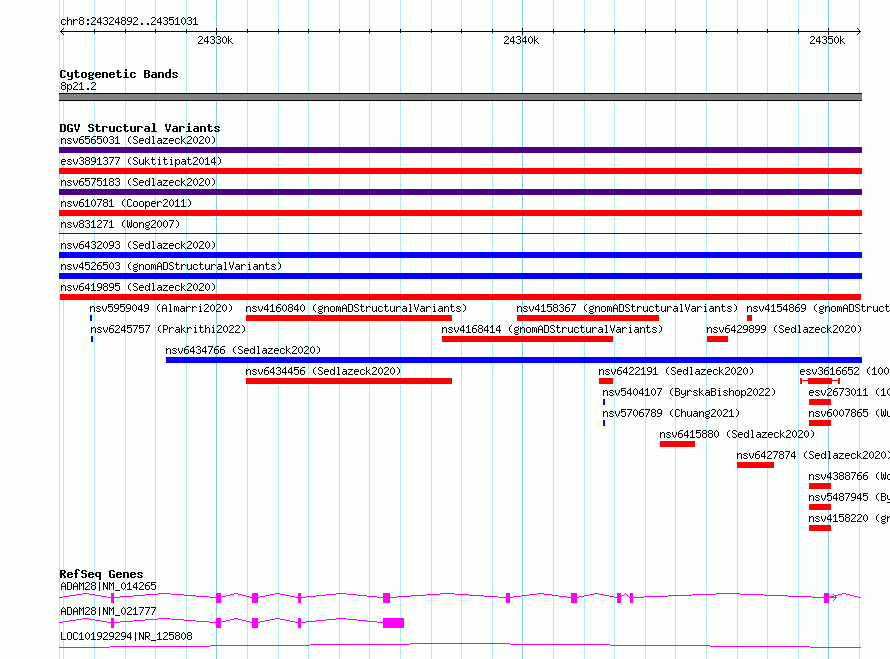Click the gray 8p21.2 cytogenetic band bar
Image resolution: width=890 pixels, height=659 pixels.
coord(460,97)
